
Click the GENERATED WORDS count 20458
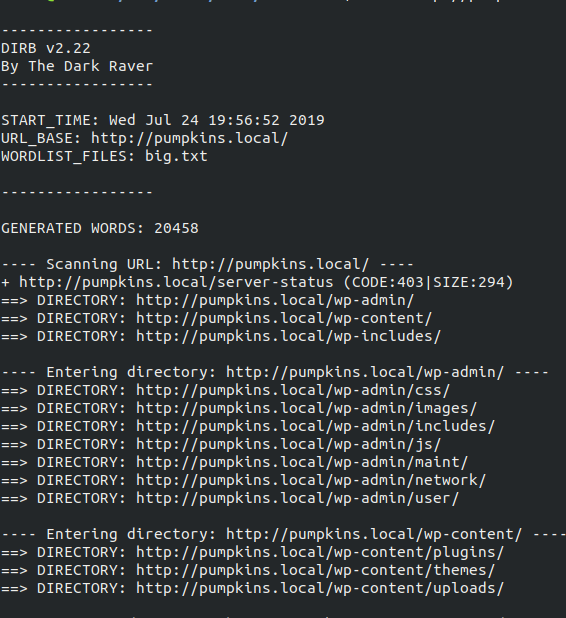pos(176,229)
